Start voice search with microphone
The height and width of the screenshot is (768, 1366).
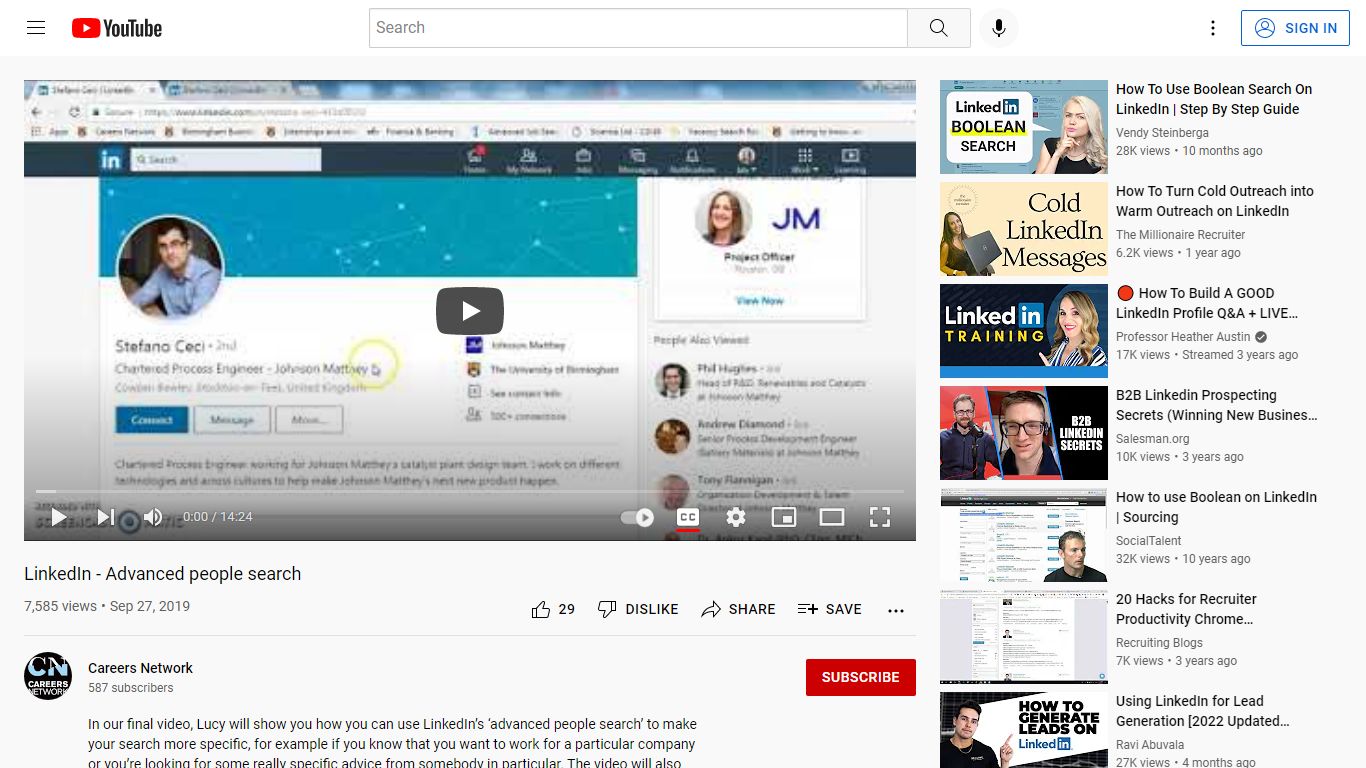point(998,28)
